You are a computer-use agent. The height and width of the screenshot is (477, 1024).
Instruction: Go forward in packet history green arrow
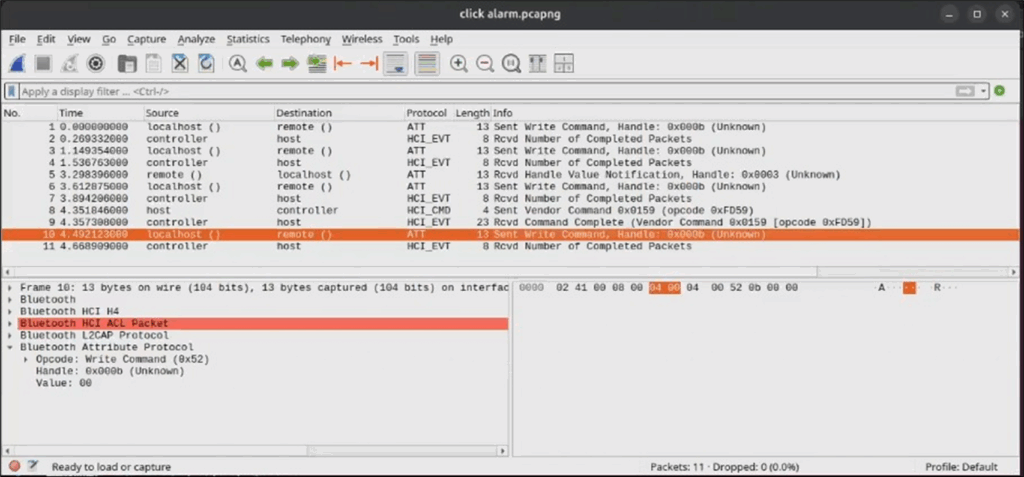pos(290,63)
